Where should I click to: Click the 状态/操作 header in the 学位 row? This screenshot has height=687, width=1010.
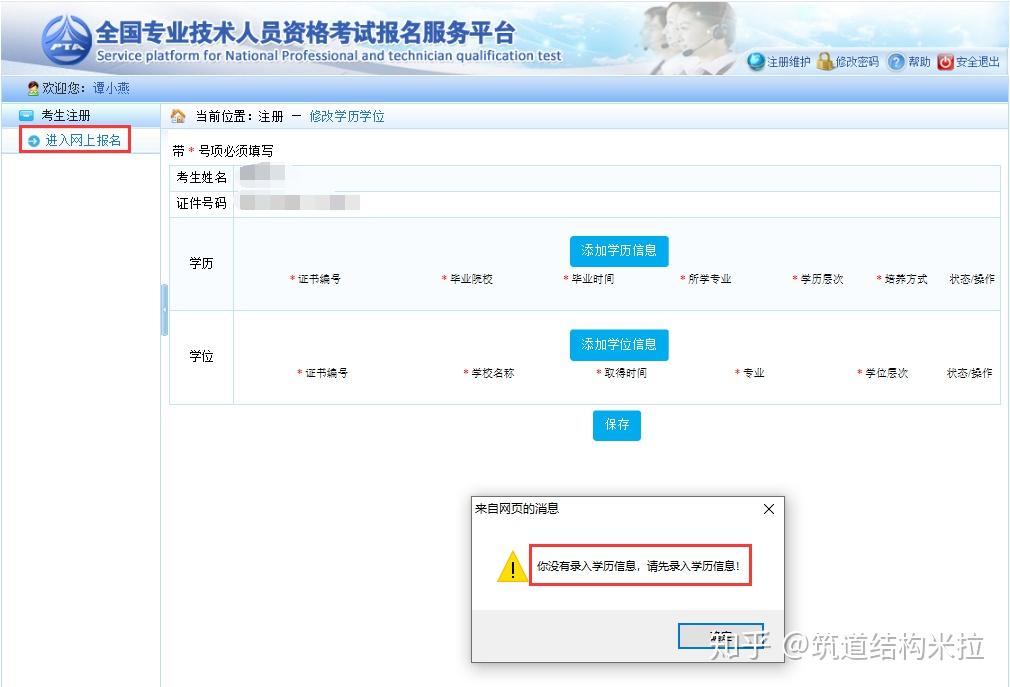(969, 373)
